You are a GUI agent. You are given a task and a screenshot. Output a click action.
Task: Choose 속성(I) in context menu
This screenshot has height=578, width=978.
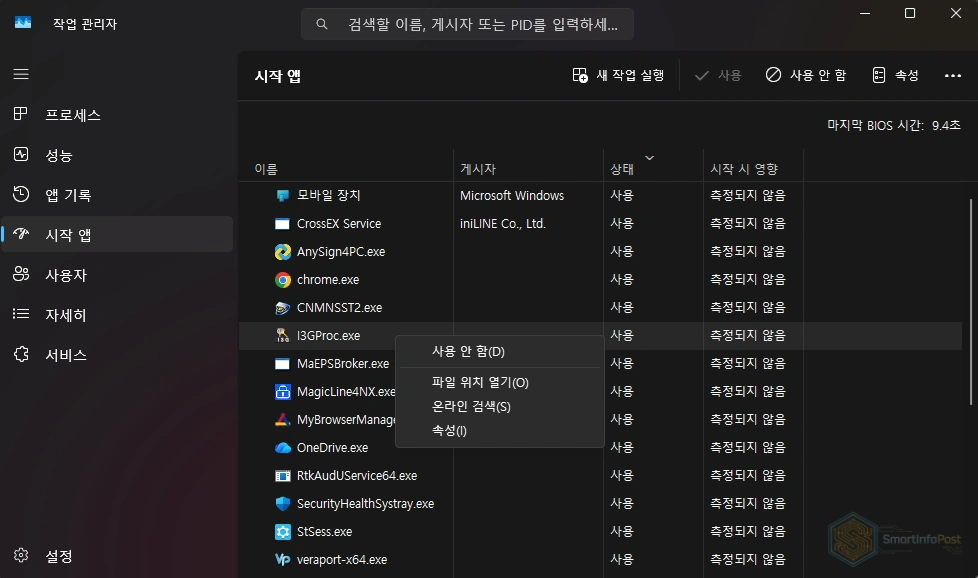[x=499, y=430]
